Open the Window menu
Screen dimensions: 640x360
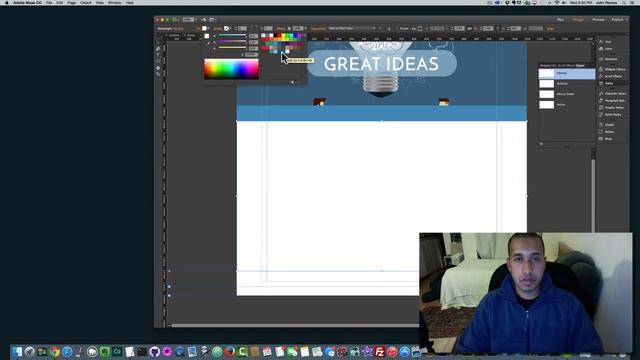click(x=115, y=2)
